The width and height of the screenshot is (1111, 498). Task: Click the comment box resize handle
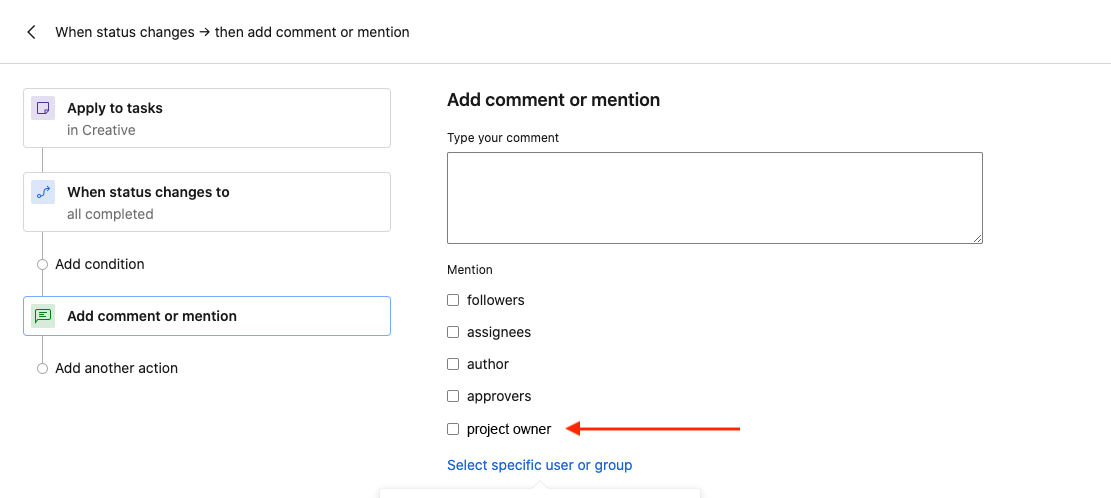977,238
